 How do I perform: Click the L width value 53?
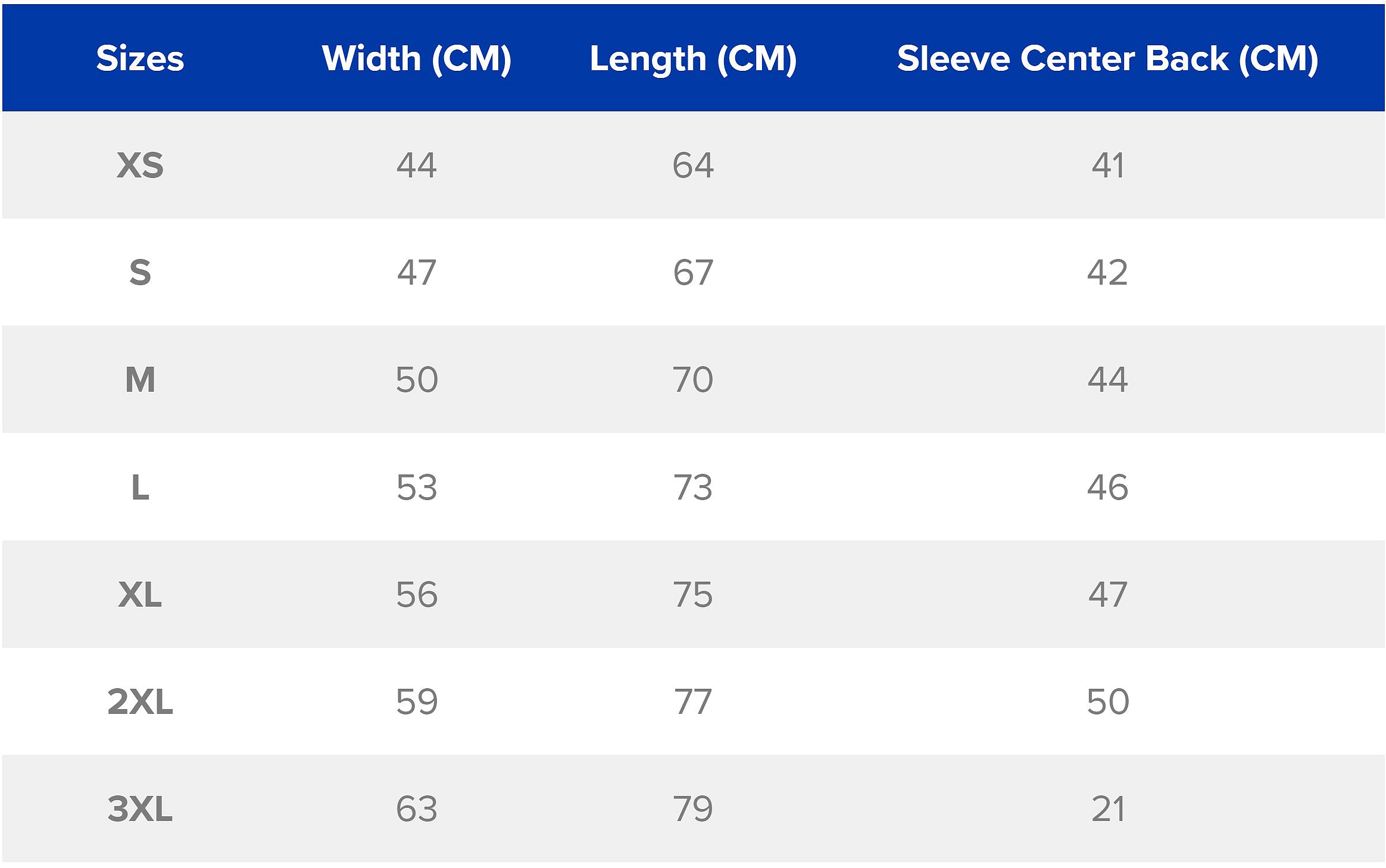417,488
